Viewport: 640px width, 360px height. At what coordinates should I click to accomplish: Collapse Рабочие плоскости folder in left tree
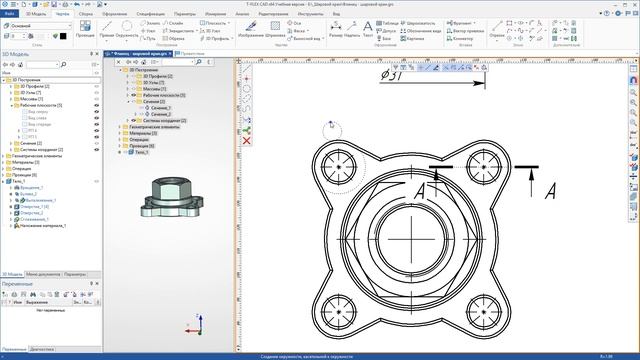point(11,105)
